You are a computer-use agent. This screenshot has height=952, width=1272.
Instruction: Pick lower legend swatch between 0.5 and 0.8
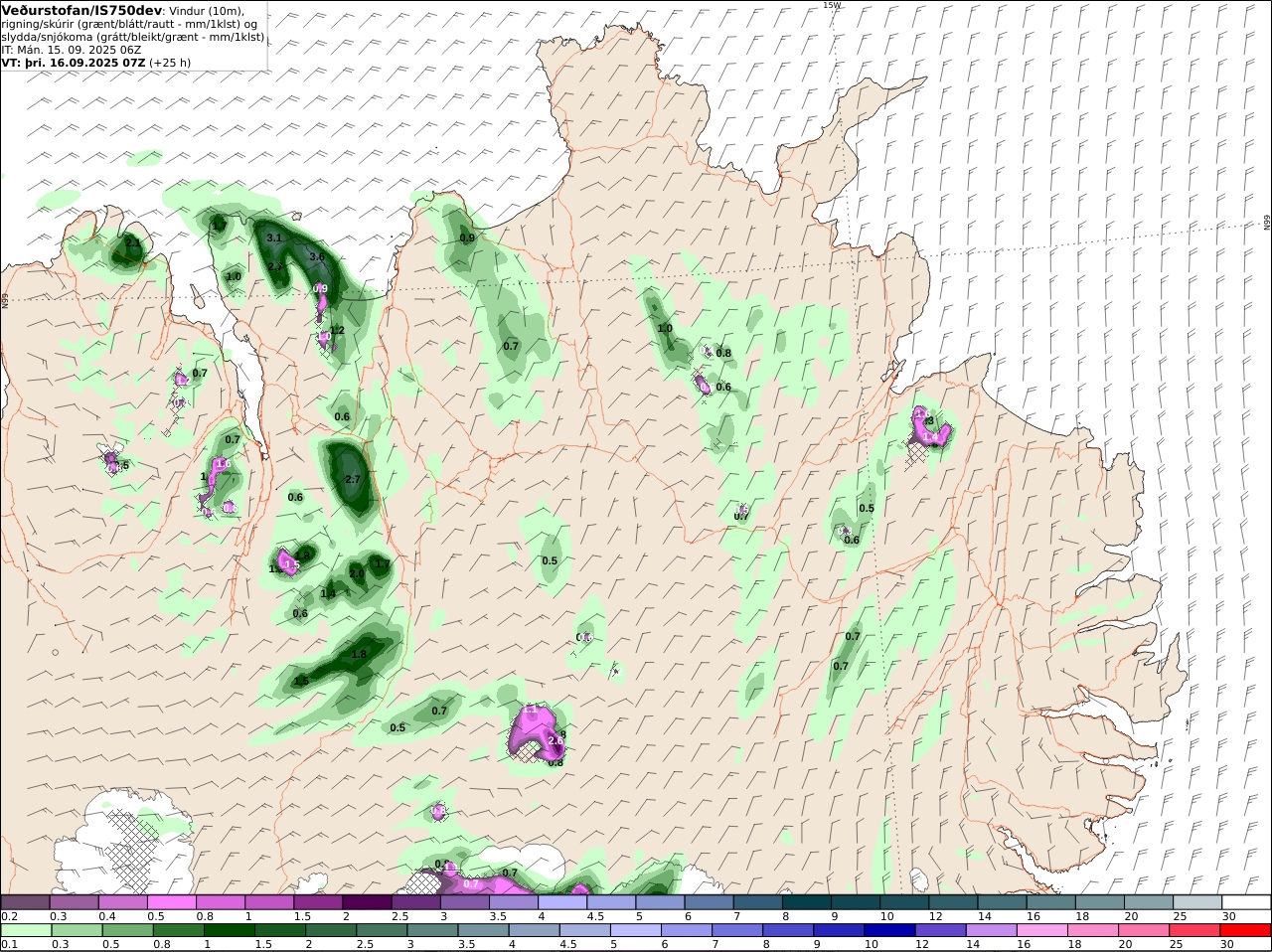127,930
